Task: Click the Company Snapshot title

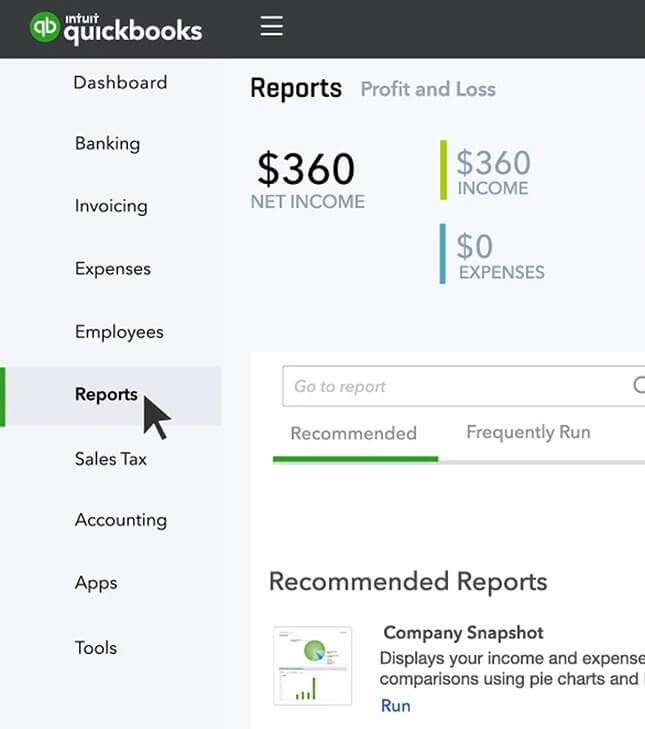Action: tap(463, 633)
